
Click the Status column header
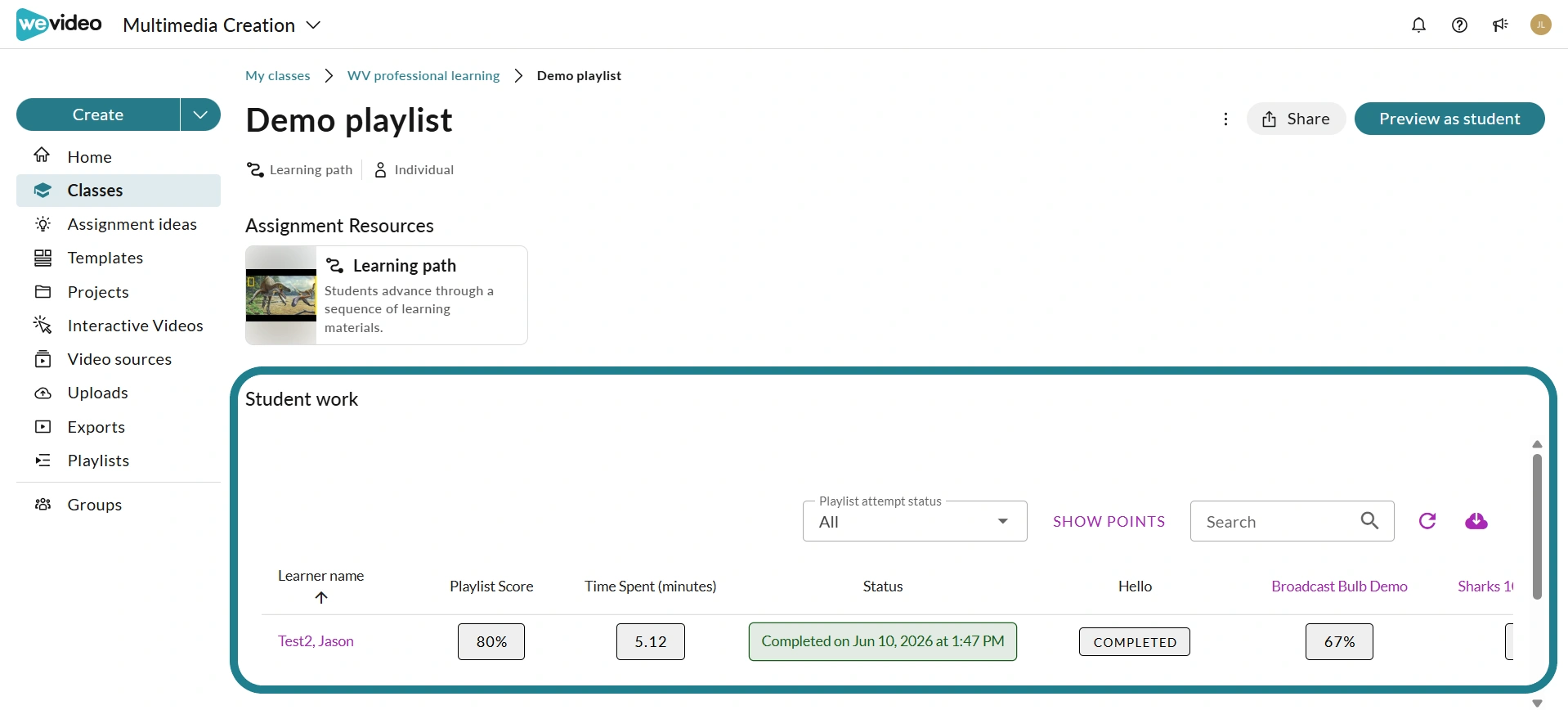(883, 586)
